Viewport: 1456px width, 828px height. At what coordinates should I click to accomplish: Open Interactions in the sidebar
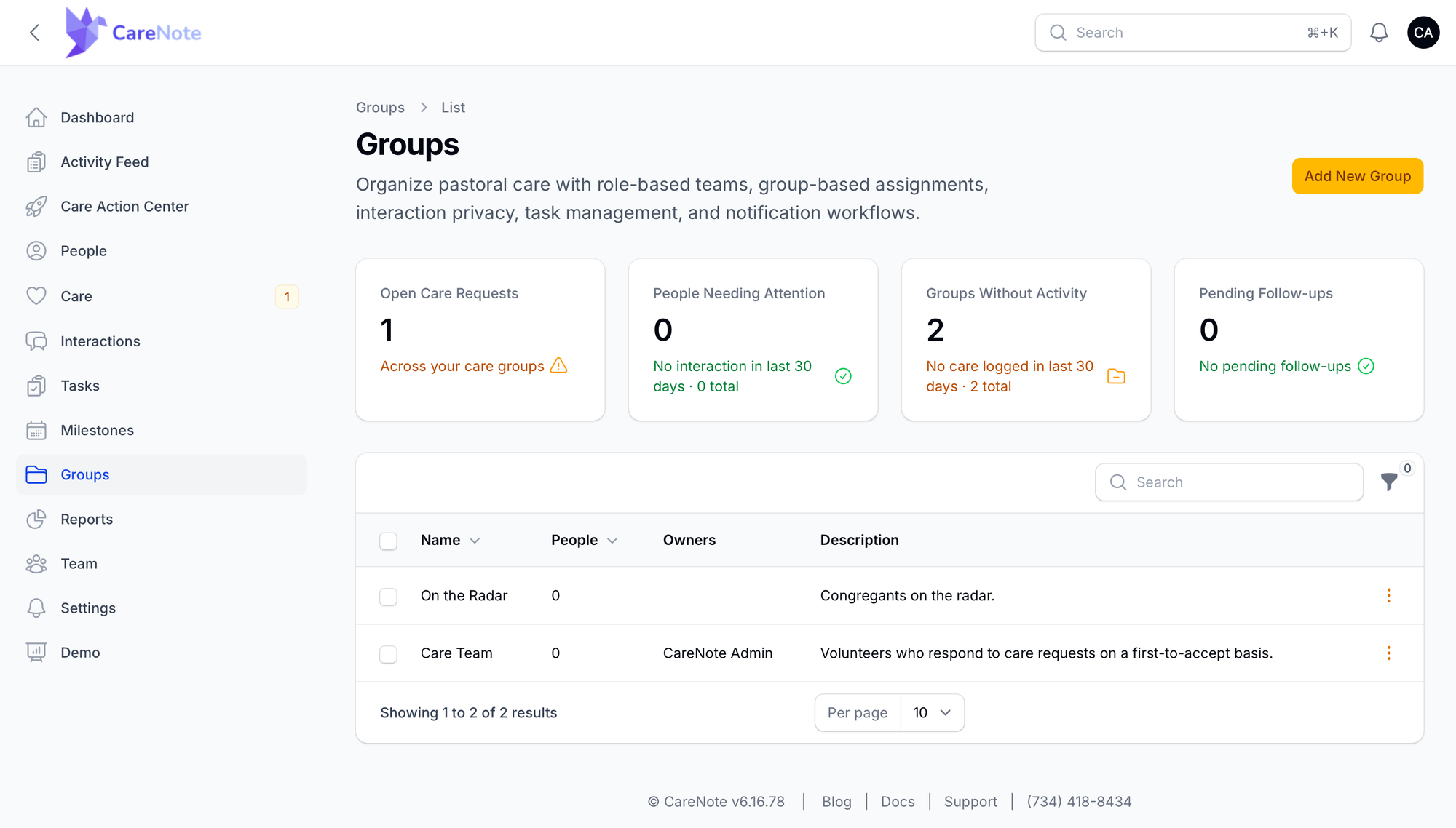pyautogui.click(x=162, y=341)
